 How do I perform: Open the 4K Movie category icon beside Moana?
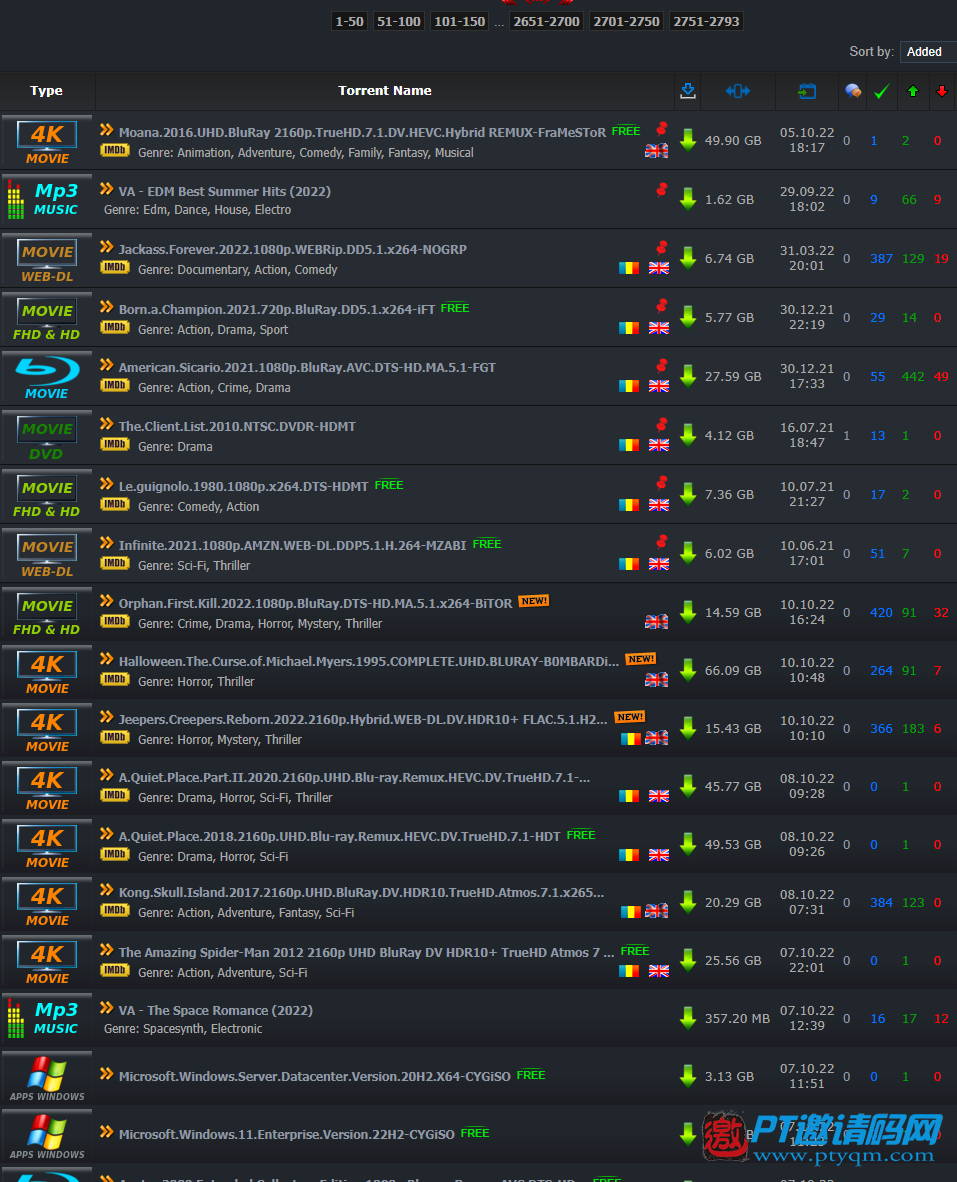[47, 141]
